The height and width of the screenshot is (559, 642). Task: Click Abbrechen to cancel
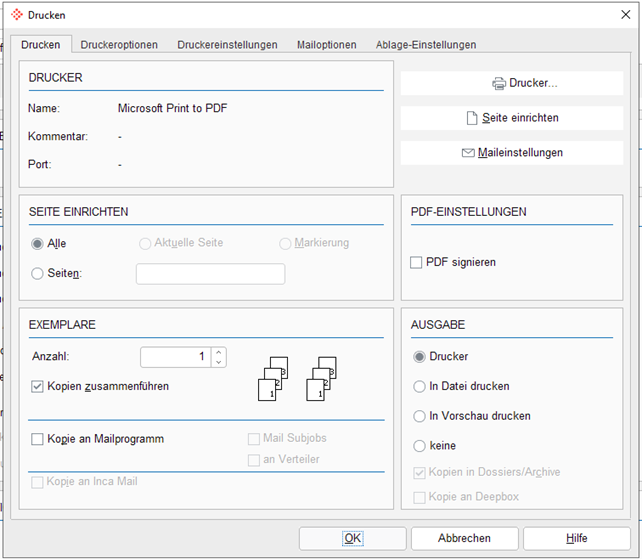coord(464,538)
